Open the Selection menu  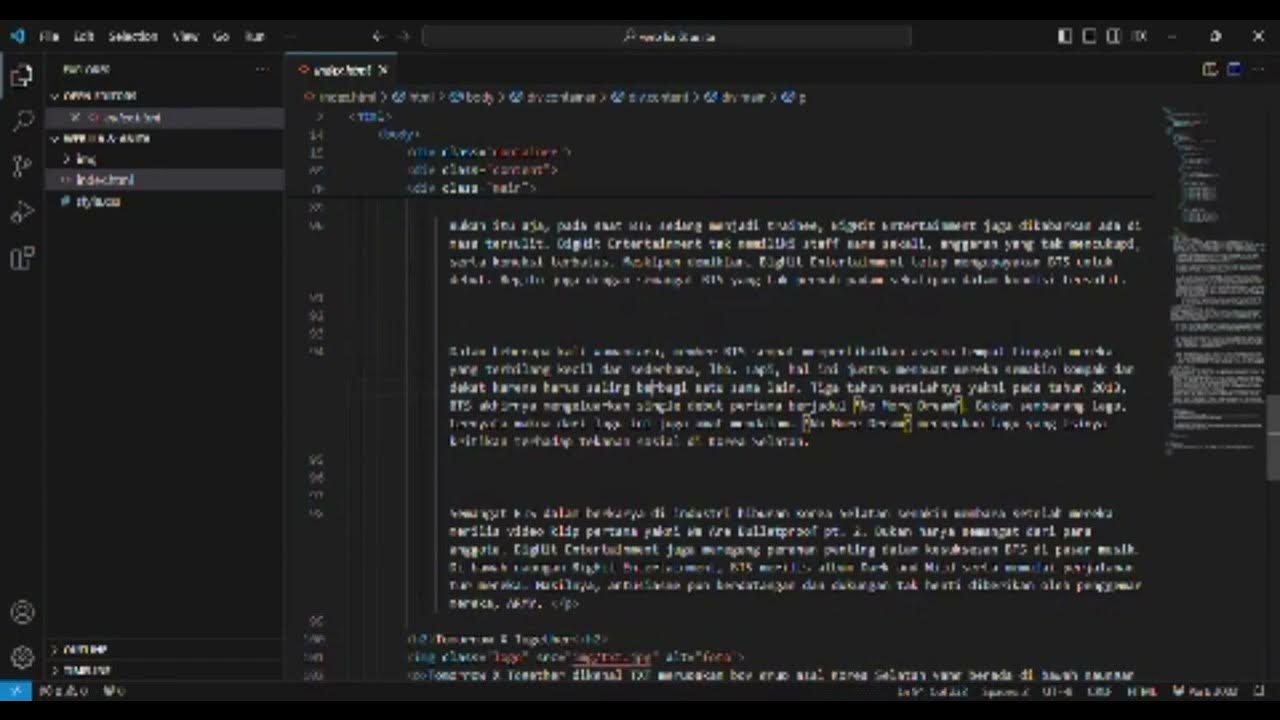(x=133, y=36)
